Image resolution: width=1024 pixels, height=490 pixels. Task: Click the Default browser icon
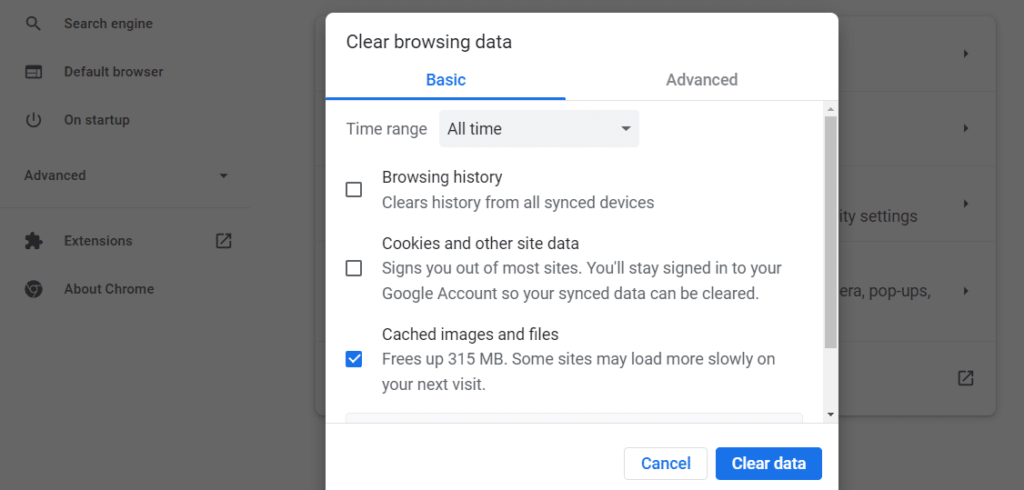tap(33, 72)
